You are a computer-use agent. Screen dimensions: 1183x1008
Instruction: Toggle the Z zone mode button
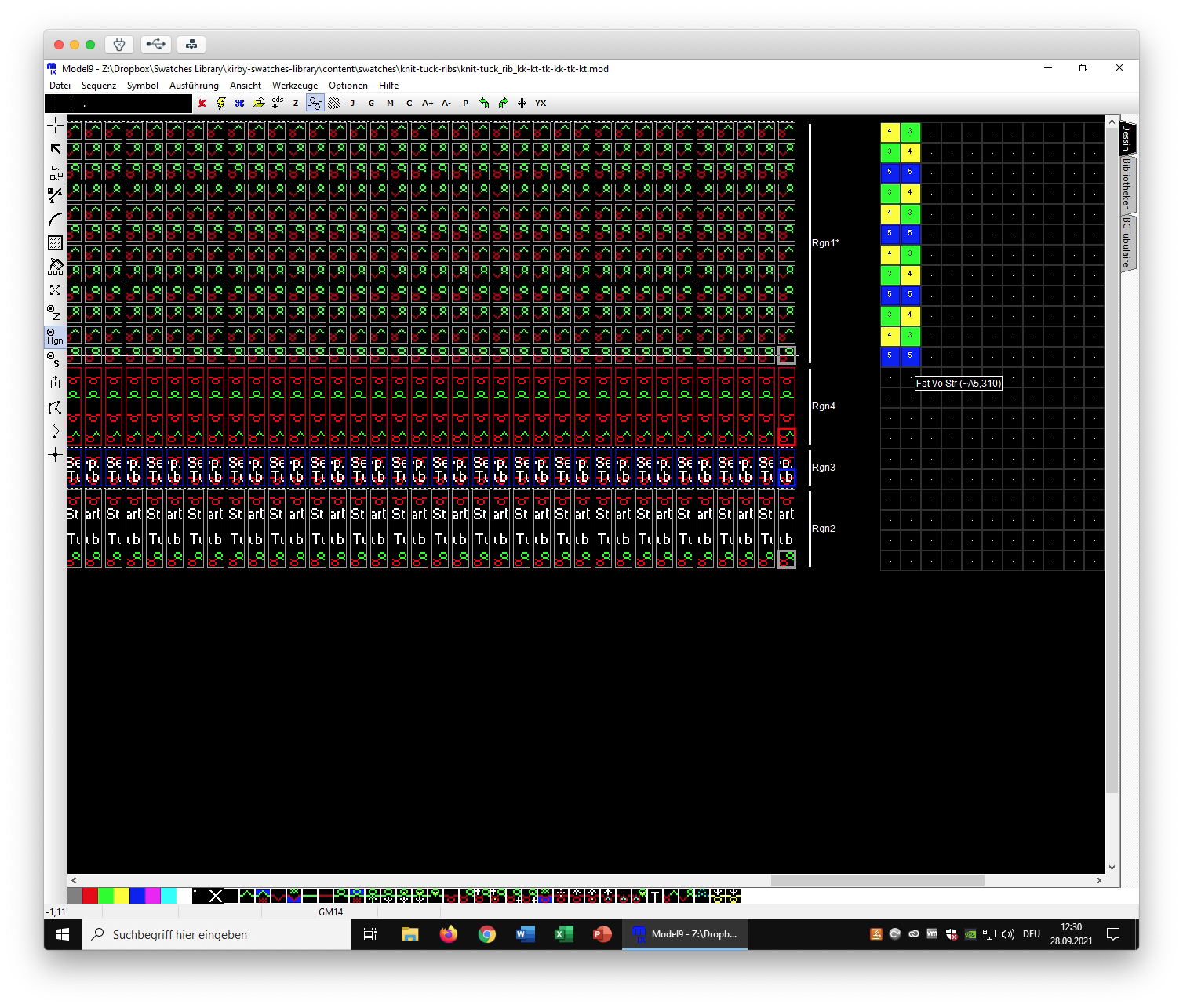click(55, 313)
